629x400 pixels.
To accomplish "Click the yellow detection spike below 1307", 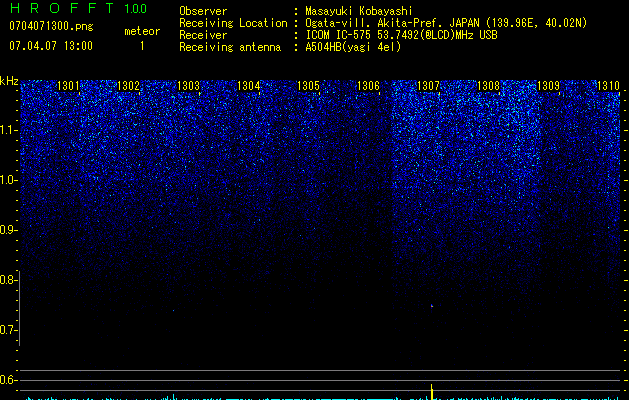I will coord(432,392).
